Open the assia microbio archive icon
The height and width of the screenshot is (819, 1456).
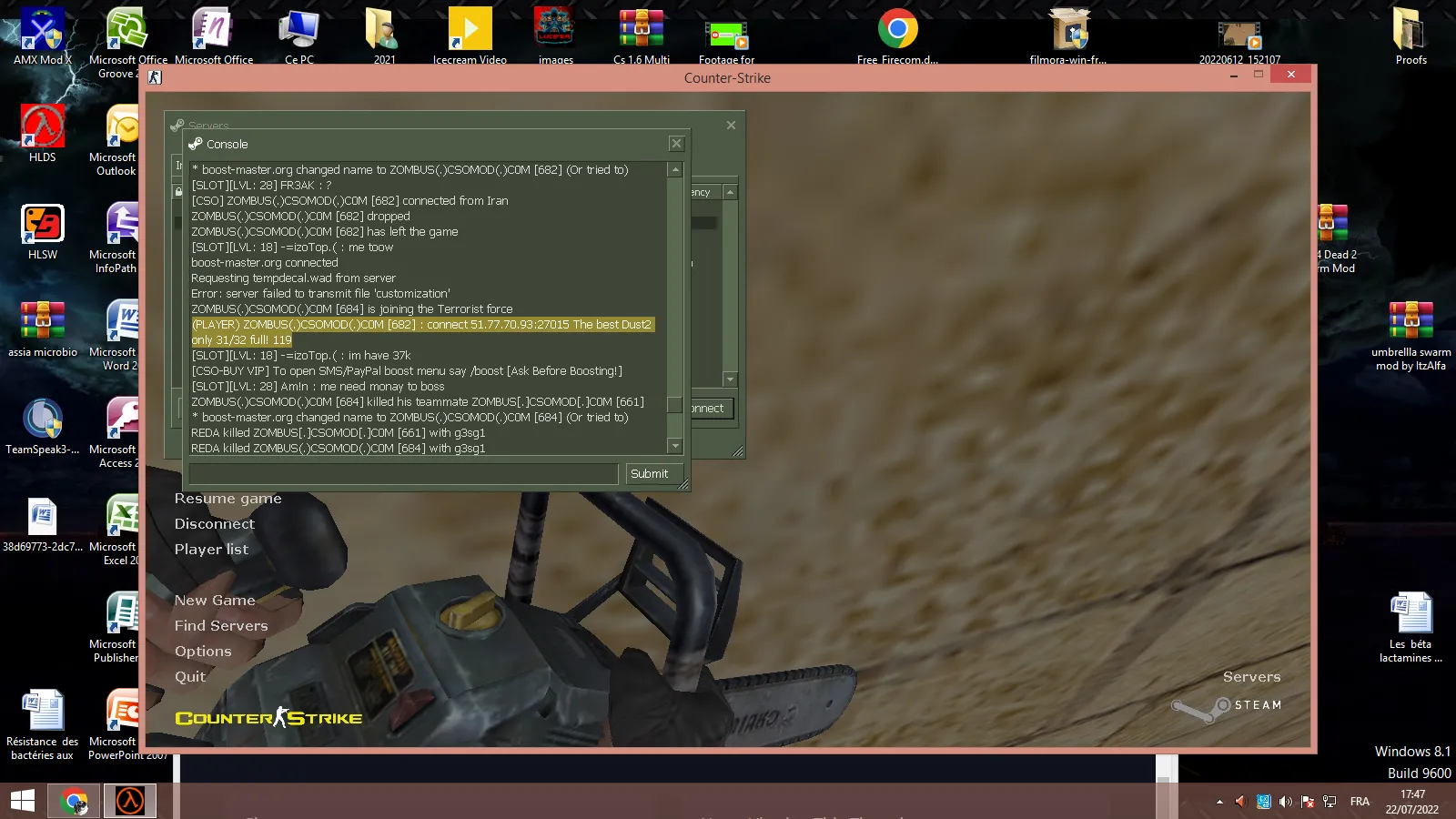[42, 329]
